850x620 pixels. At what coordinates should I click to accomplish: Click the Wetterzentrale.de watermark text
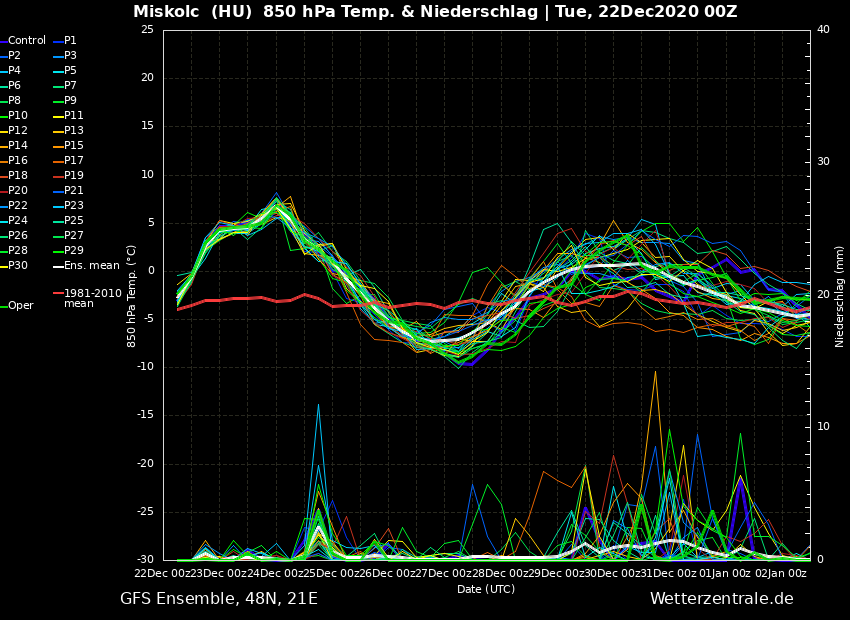(721, 599)
